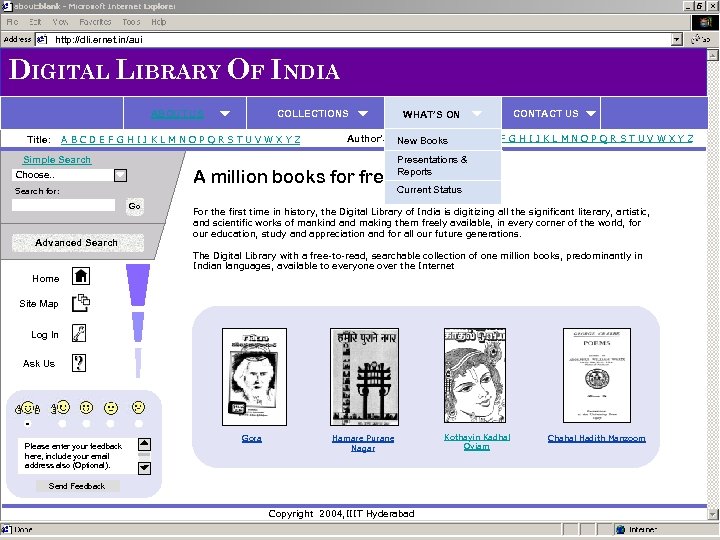Screen dimensions: 720x540
Task: Open the Simple Search link
Action: [x=57, y=160]
